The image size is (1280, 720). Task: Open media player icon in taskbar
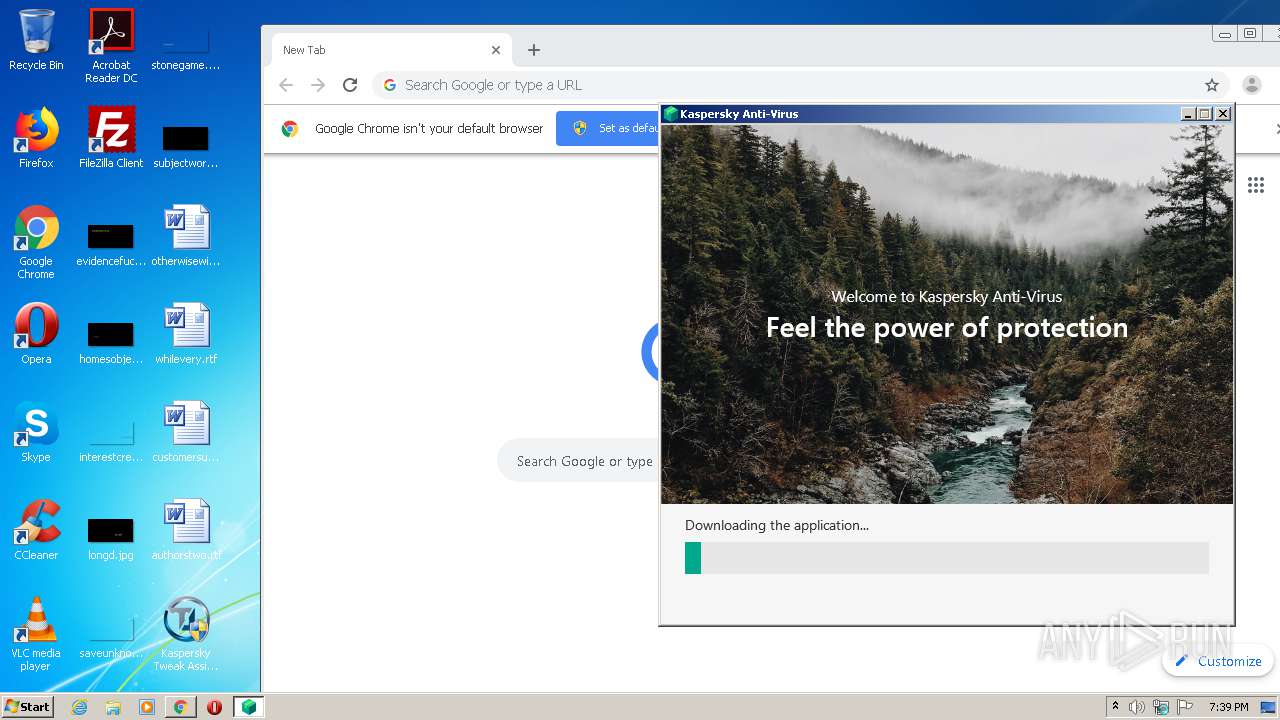coord(147,707)
